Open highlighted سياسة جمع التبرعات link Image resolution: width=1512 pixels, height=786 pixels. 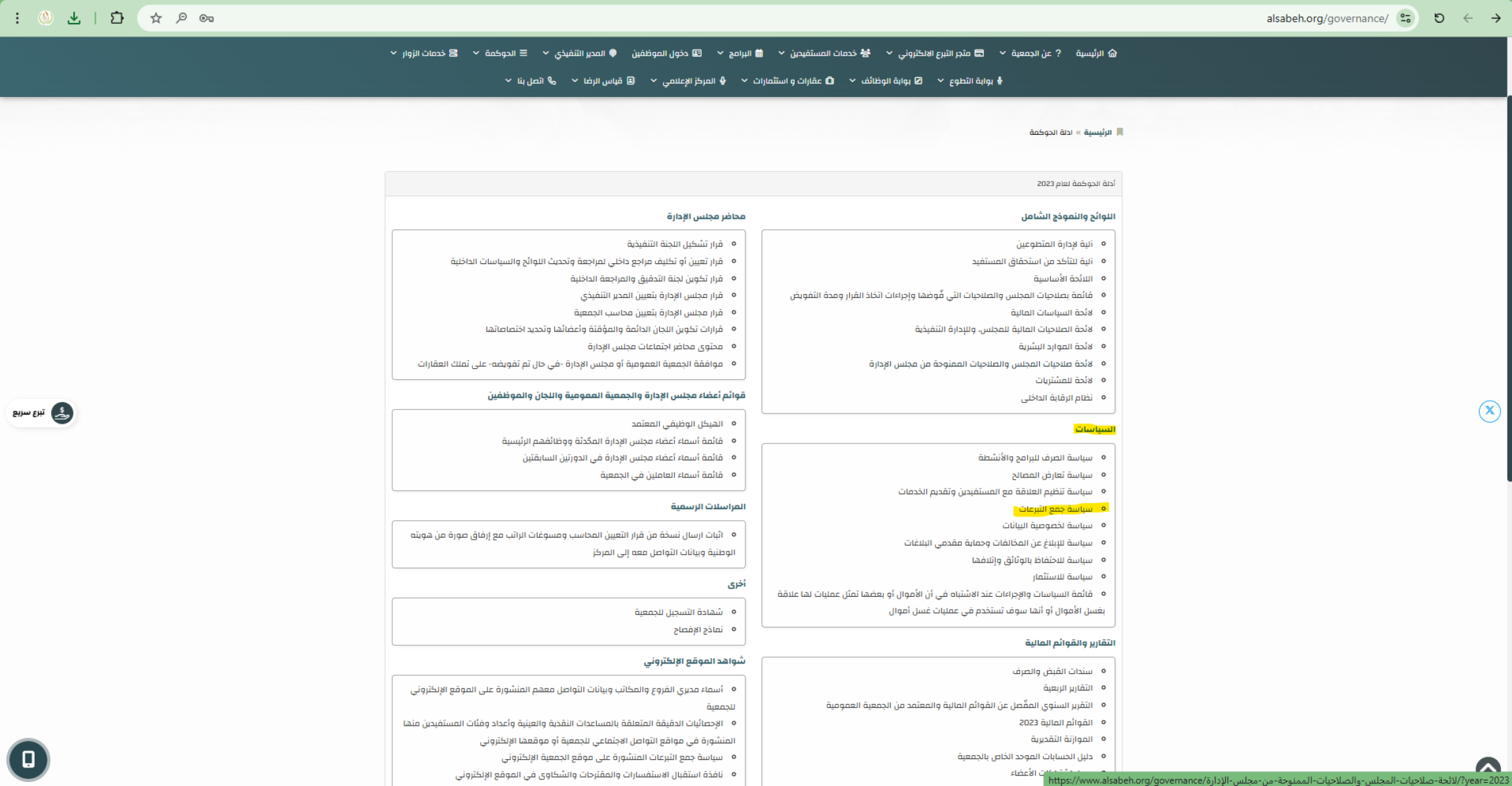1055,509
